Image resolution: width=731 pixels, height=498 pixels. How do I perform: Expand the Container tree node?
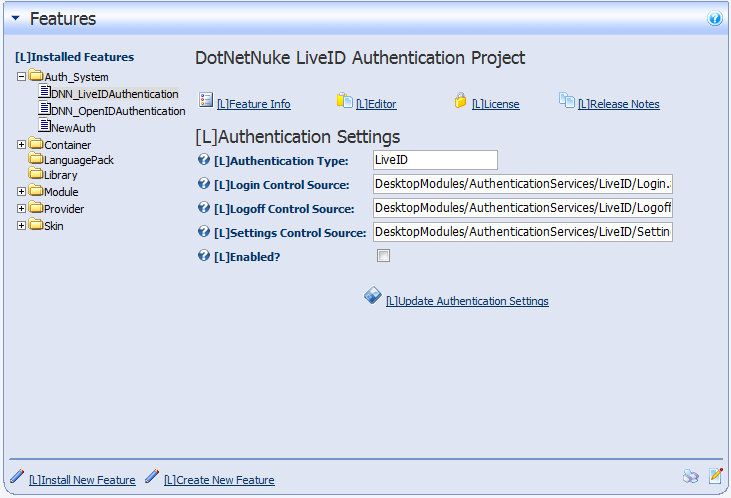[x=21, y=145]
